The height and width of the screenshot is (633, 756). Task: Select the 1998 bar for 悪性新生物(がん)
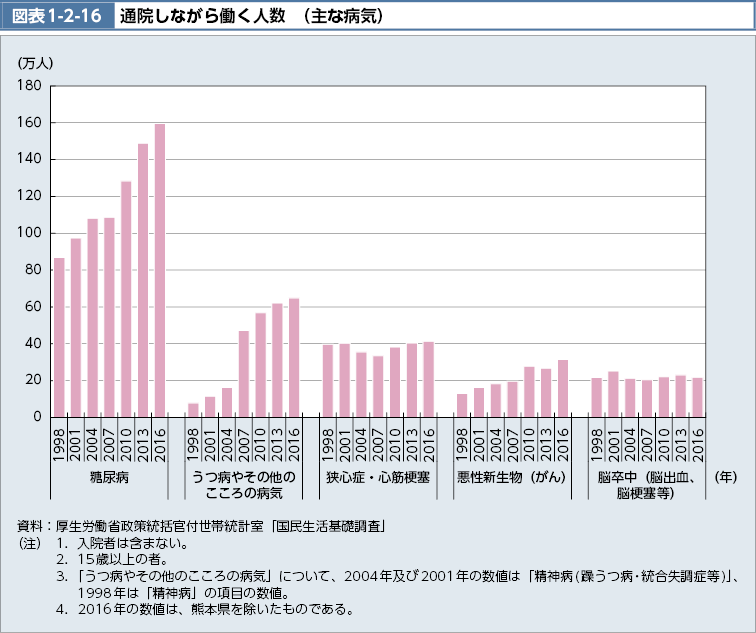click(x=462, y=405)
